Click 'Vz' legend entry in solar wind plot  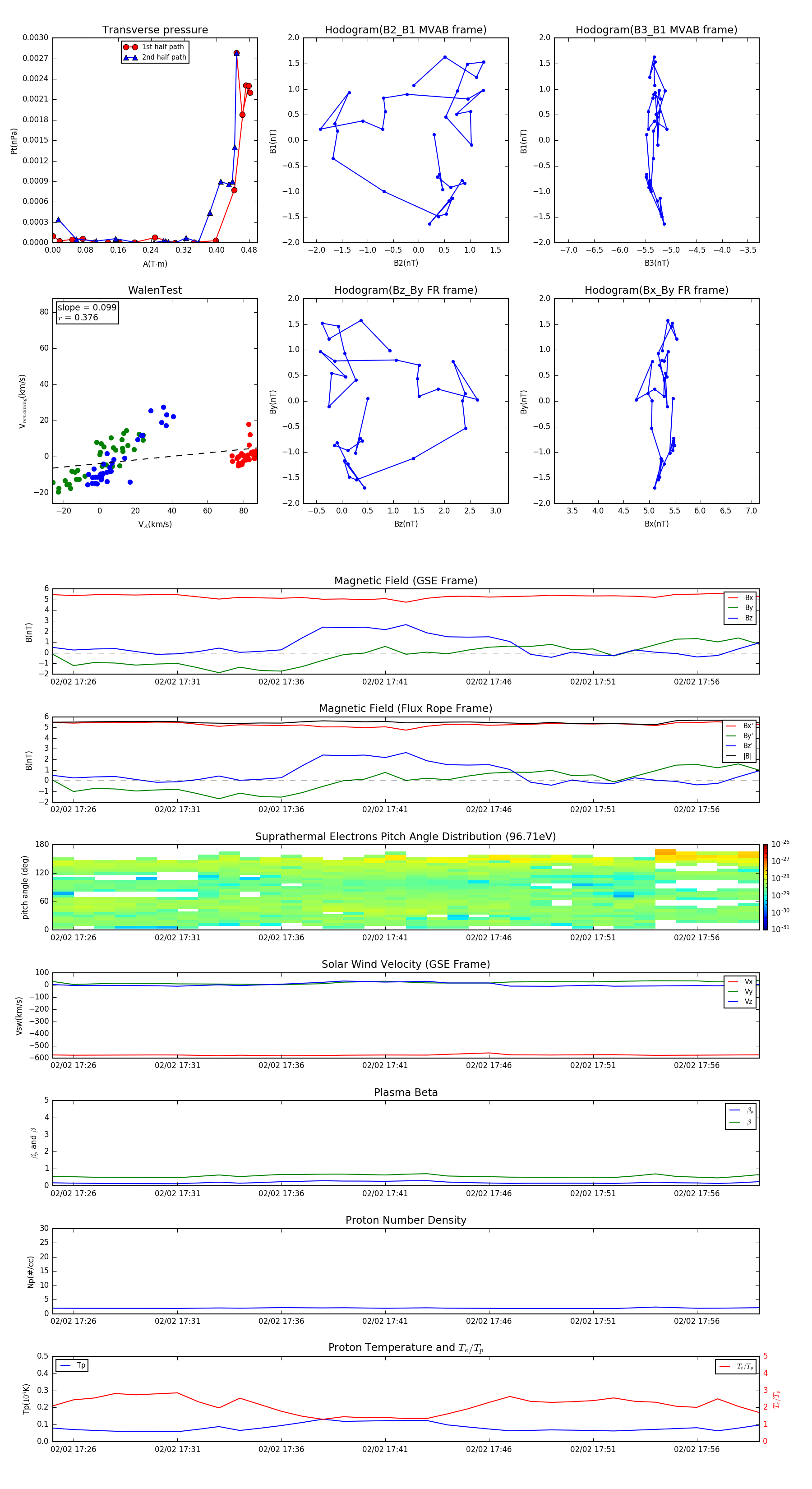pos(741,1002)
